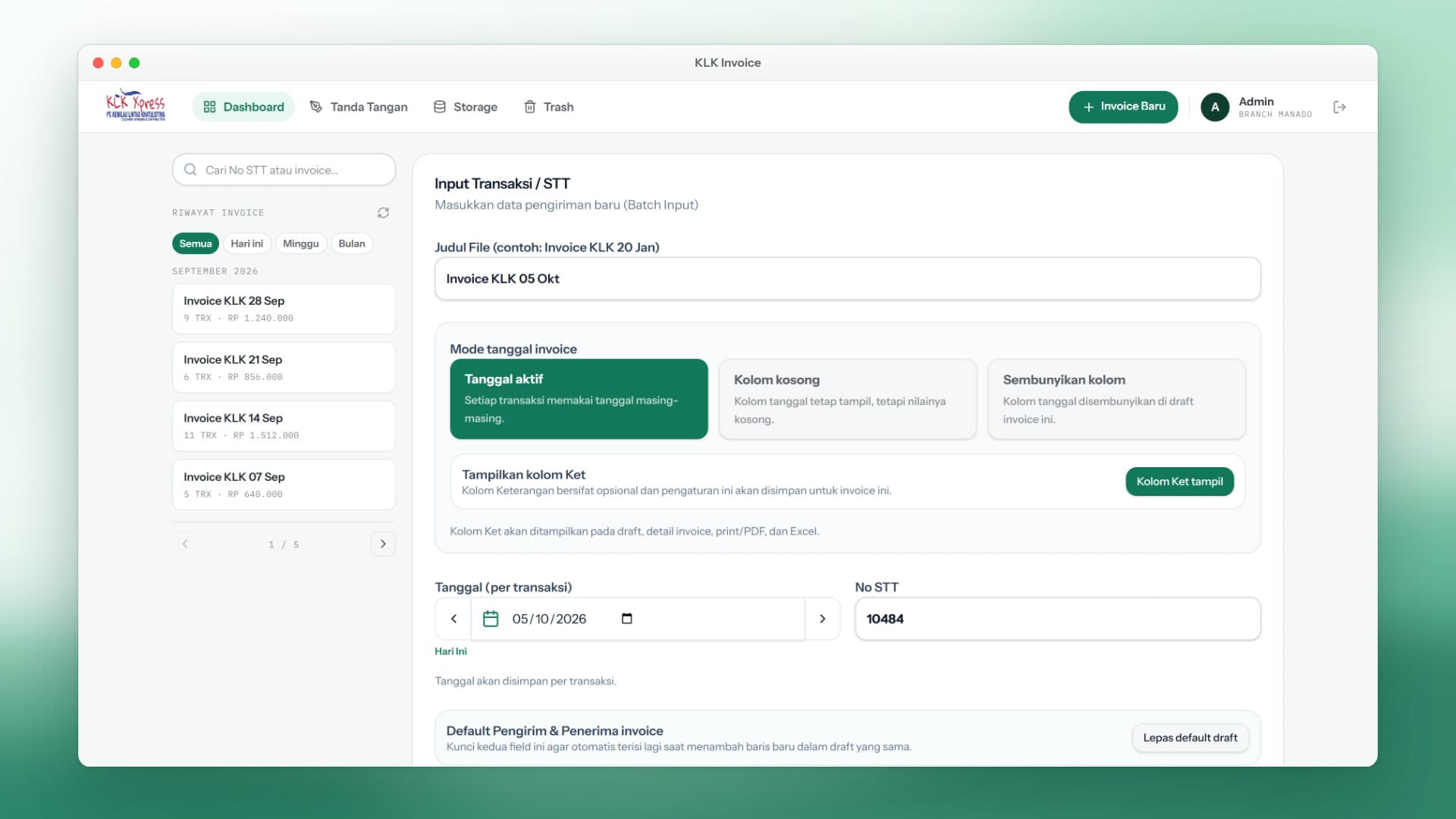Click the KLK Xpress logo
The image size is (1456, 819).
coord(135,106)
